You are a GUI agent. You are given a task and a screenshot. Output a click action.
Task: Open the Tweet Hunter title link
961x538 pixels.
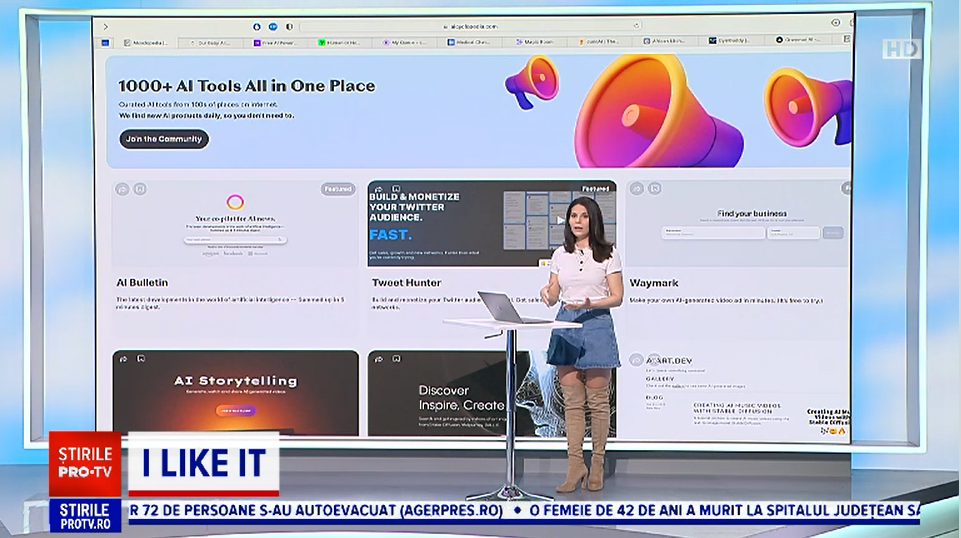(x=405, y=283)
